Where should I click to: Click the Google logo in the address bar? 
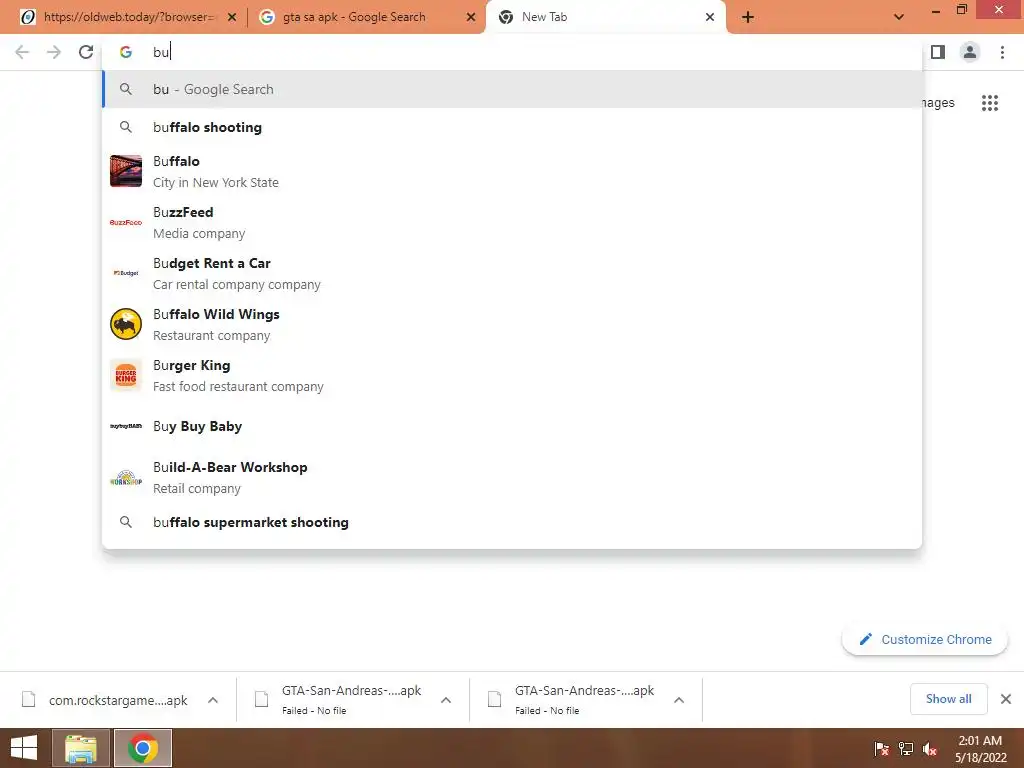tap(126, 52)
